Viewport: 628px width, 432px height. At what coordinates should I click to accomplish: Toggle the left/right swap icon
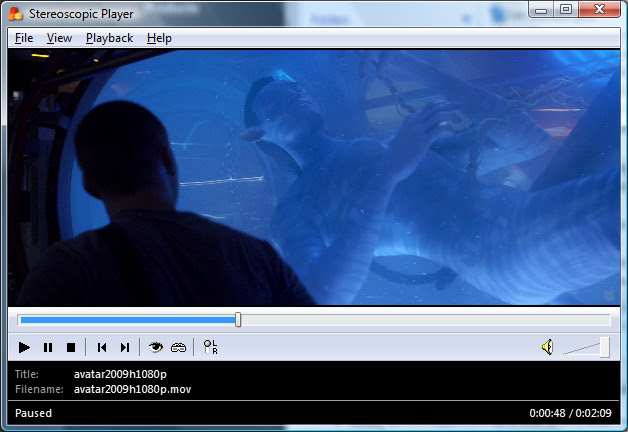pos(210,347)
